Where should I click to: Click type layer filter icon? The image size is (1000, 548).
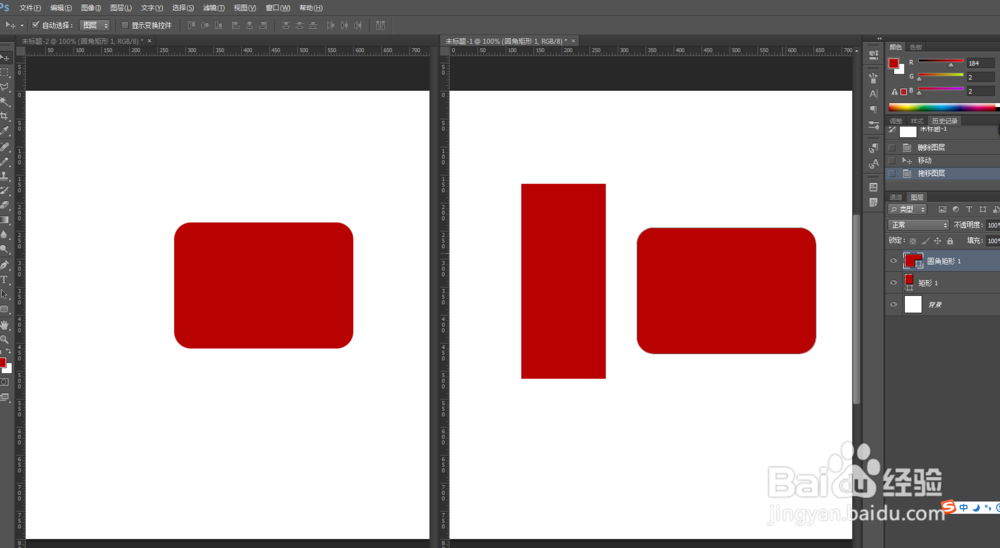click(x=969, y=209)
